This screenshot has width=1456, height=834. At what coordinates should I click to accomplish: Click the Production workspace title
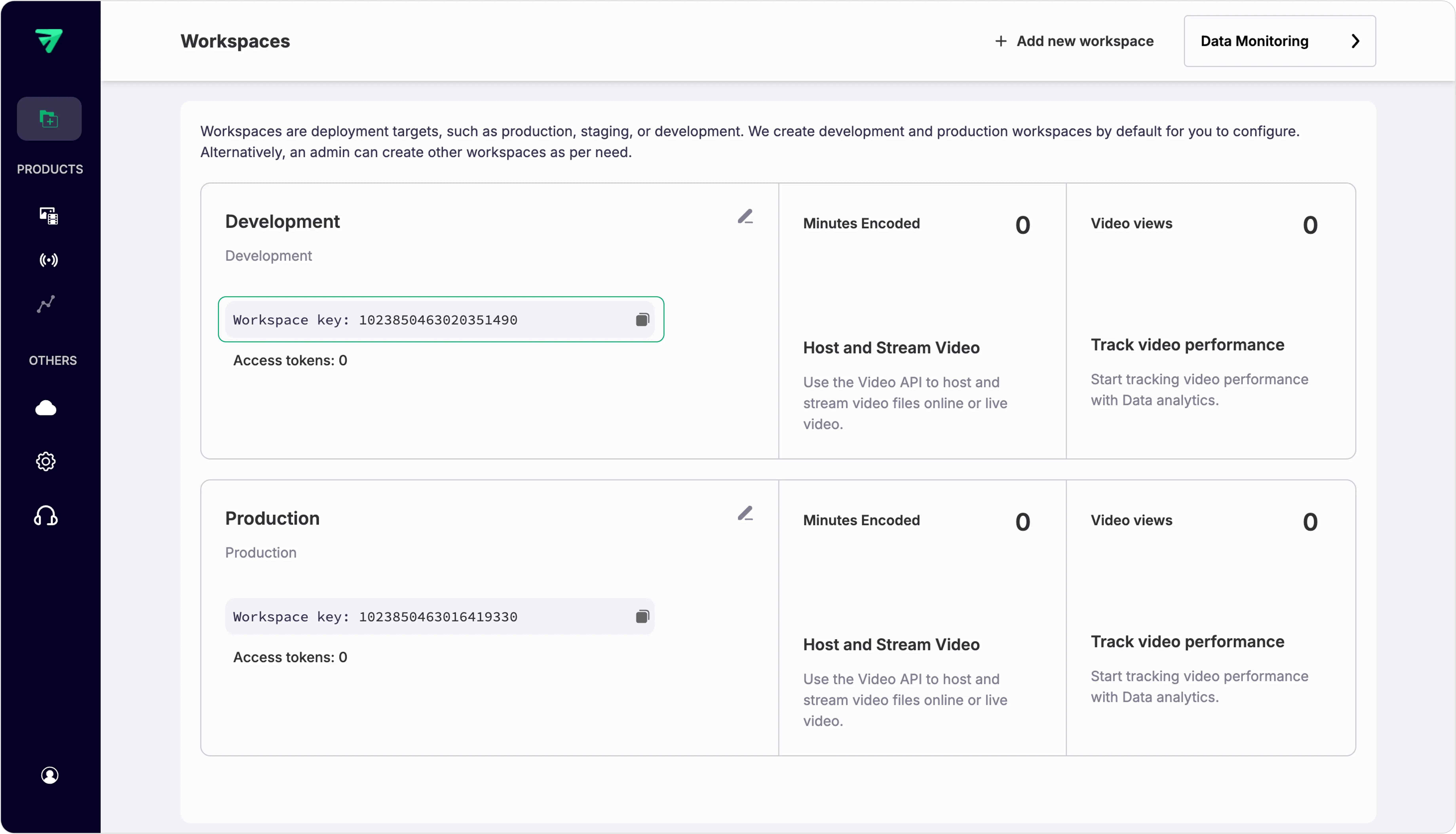click(x=272, y=518)
